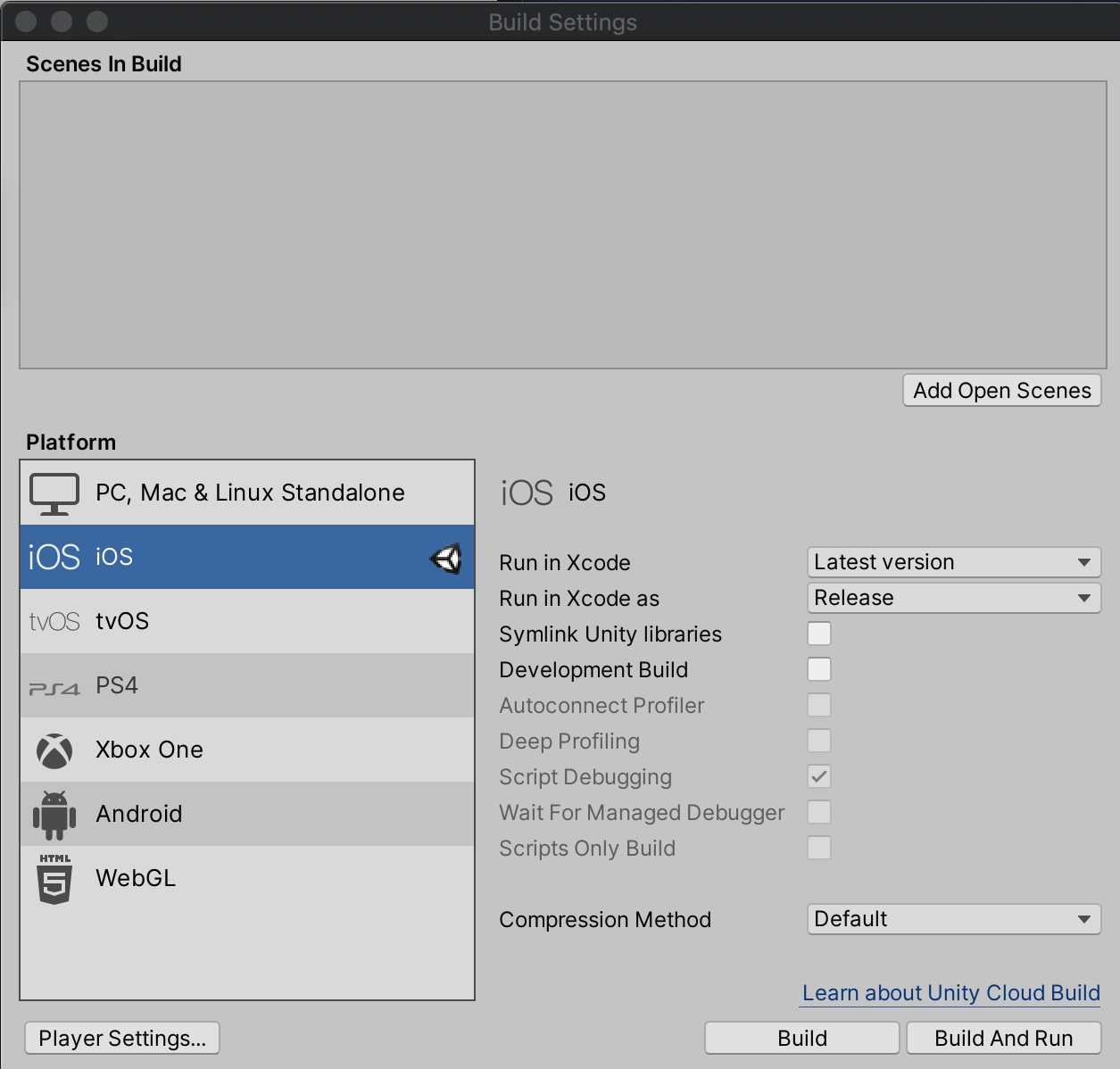Click the PC, Mac & Linux monitor icon

point(54,493)
